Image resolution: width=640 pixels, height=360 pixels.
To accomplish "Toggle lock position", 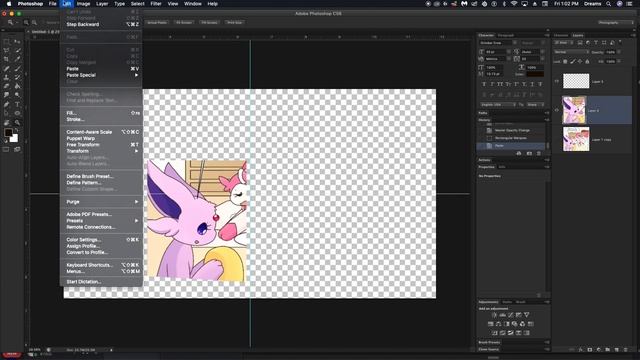I will click(580, 62).
